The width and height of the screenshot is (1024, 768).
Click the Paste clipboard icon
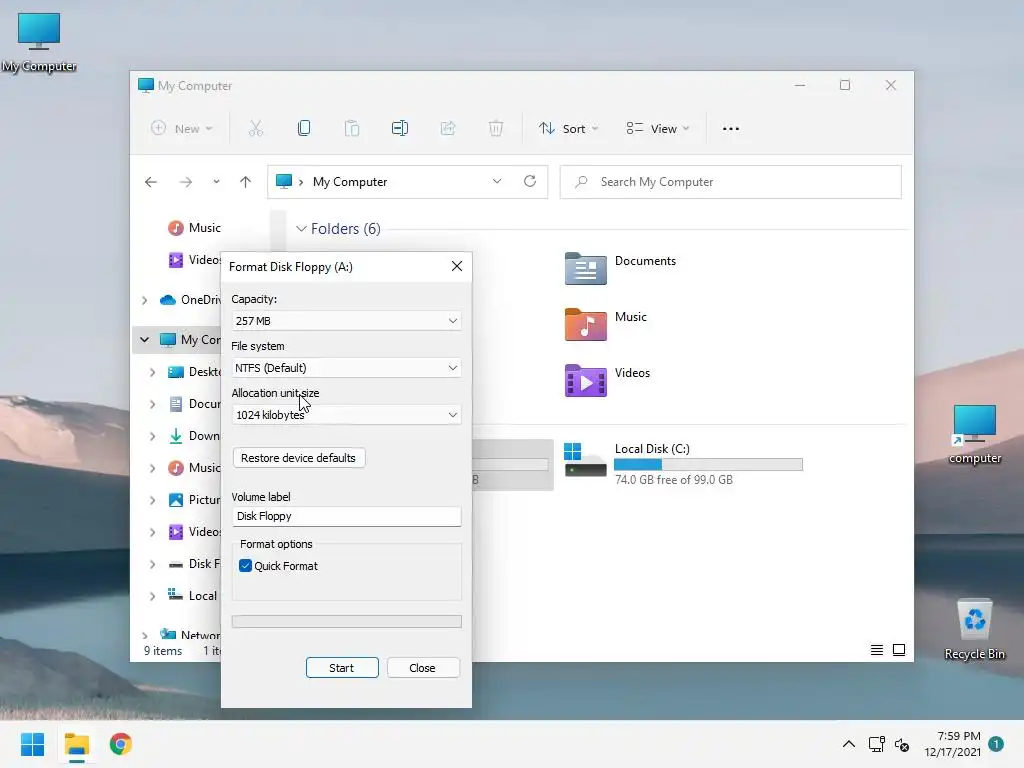coord(352,129)
